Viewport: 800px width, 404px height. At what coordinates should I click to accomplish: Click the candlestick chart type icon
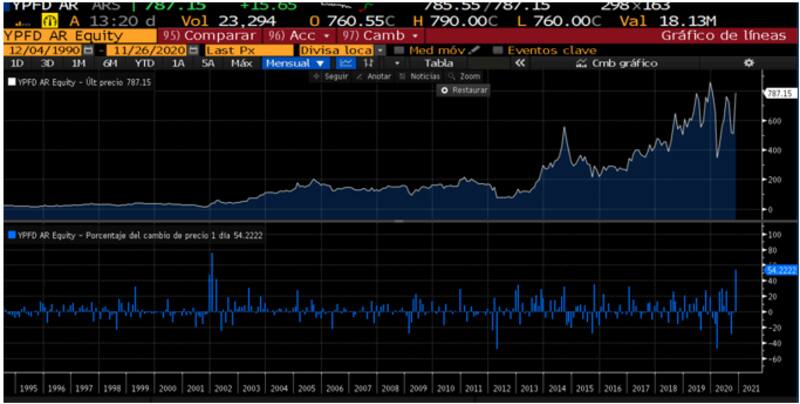pos(368,63)
